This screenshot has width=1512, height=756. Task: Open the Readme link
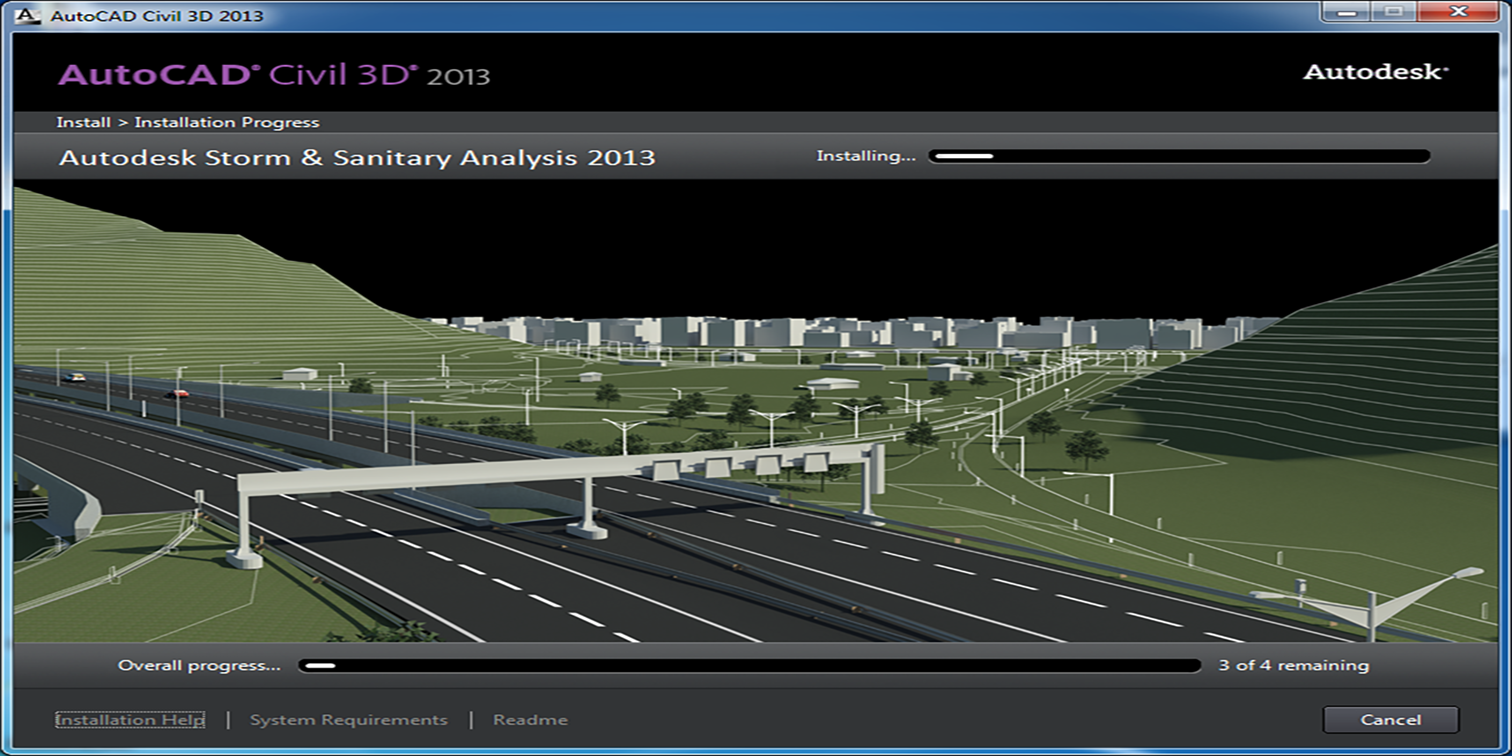point(530,720)
